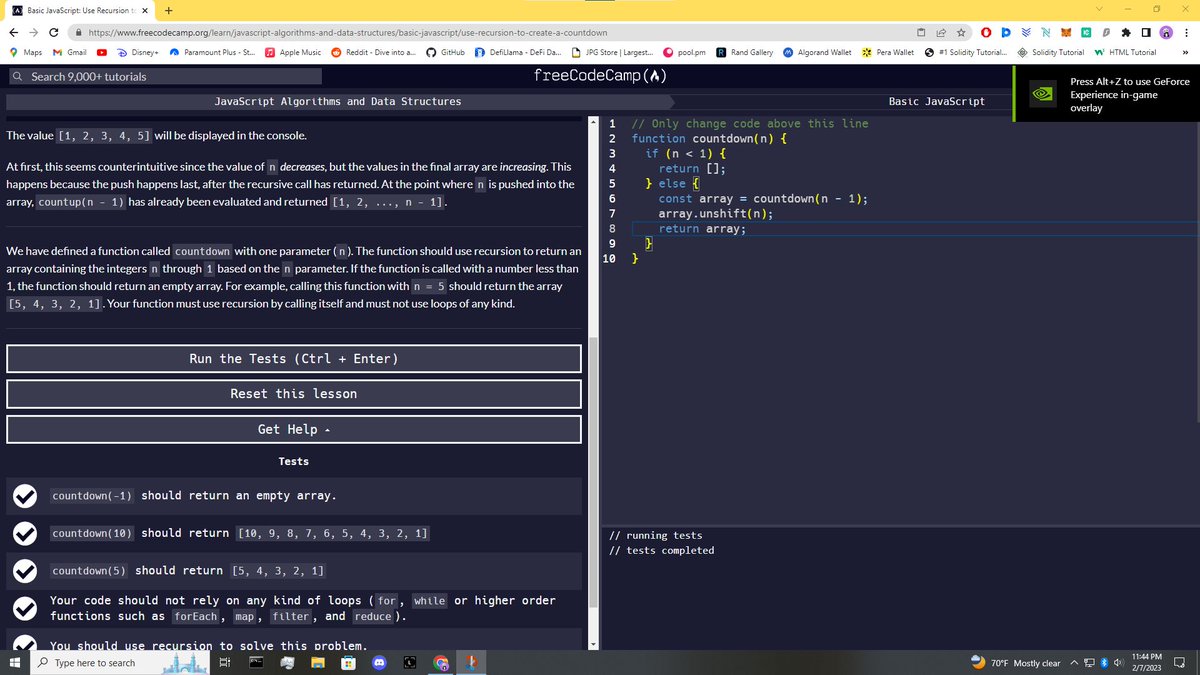Click Reset this lesson button

[294, 394]
